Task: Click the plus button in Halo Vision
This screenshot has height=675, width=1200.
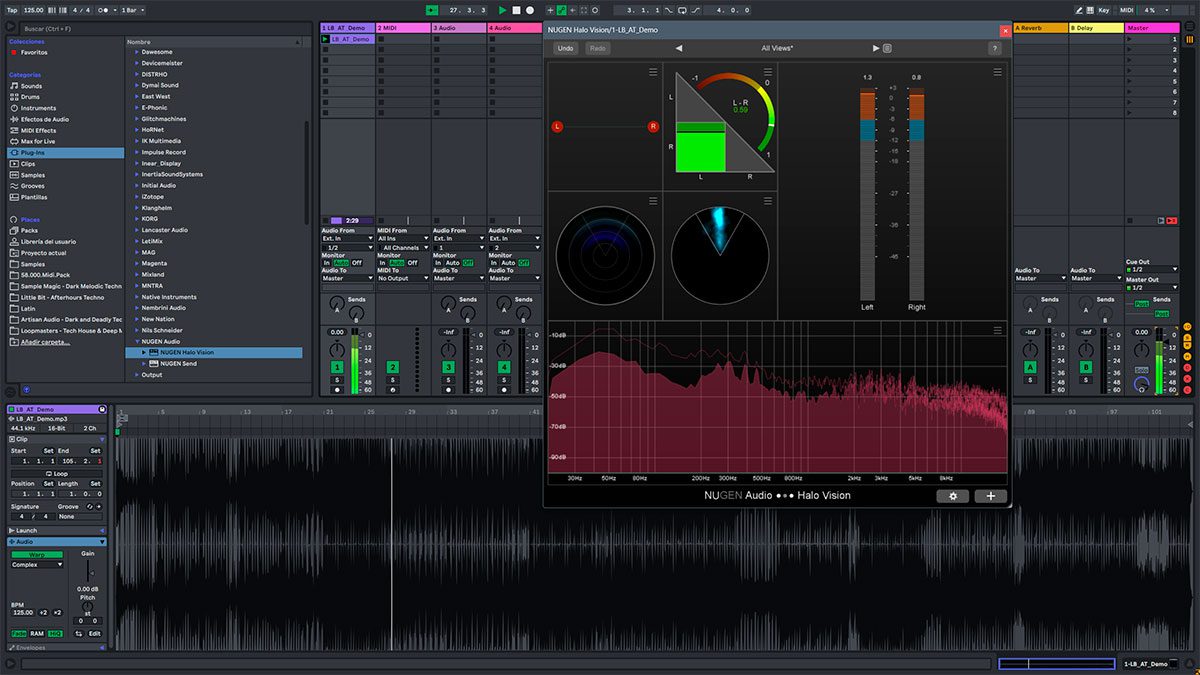Action: click(991, 496)
